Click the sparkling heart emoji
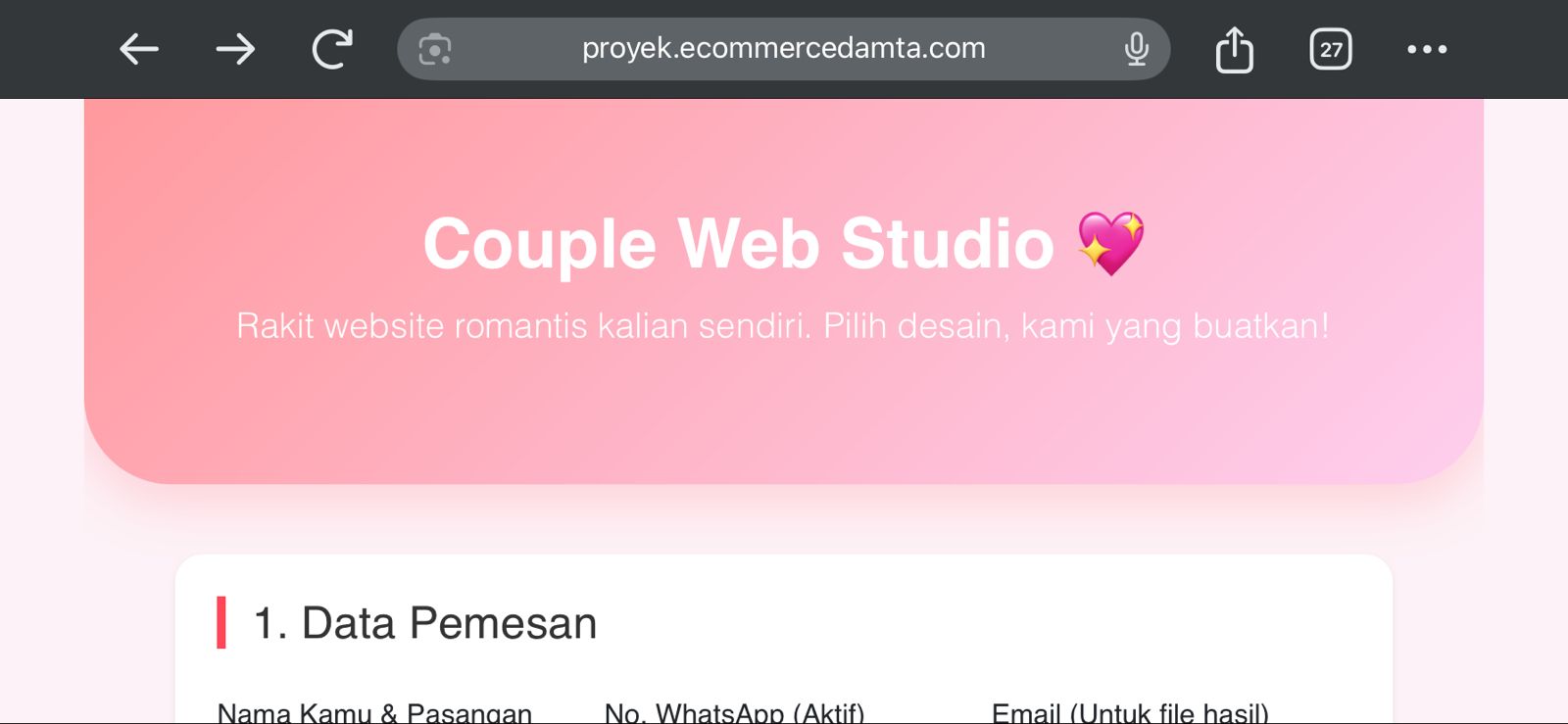The image size is (1568, 724). (1111, 243)
